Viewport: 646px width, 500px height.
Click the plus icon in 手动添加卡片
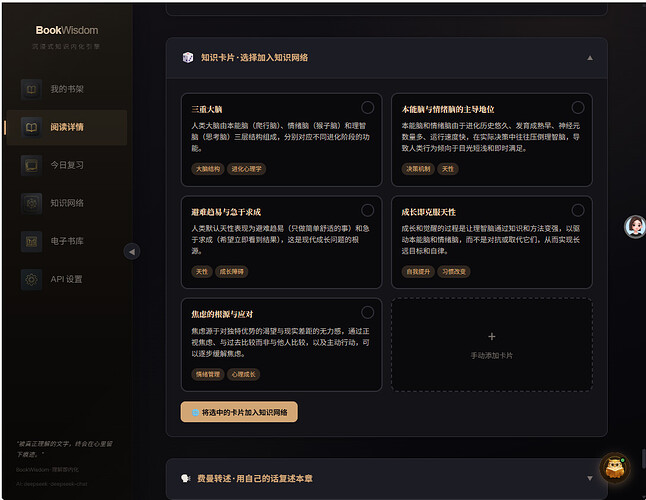click(492, 336)
